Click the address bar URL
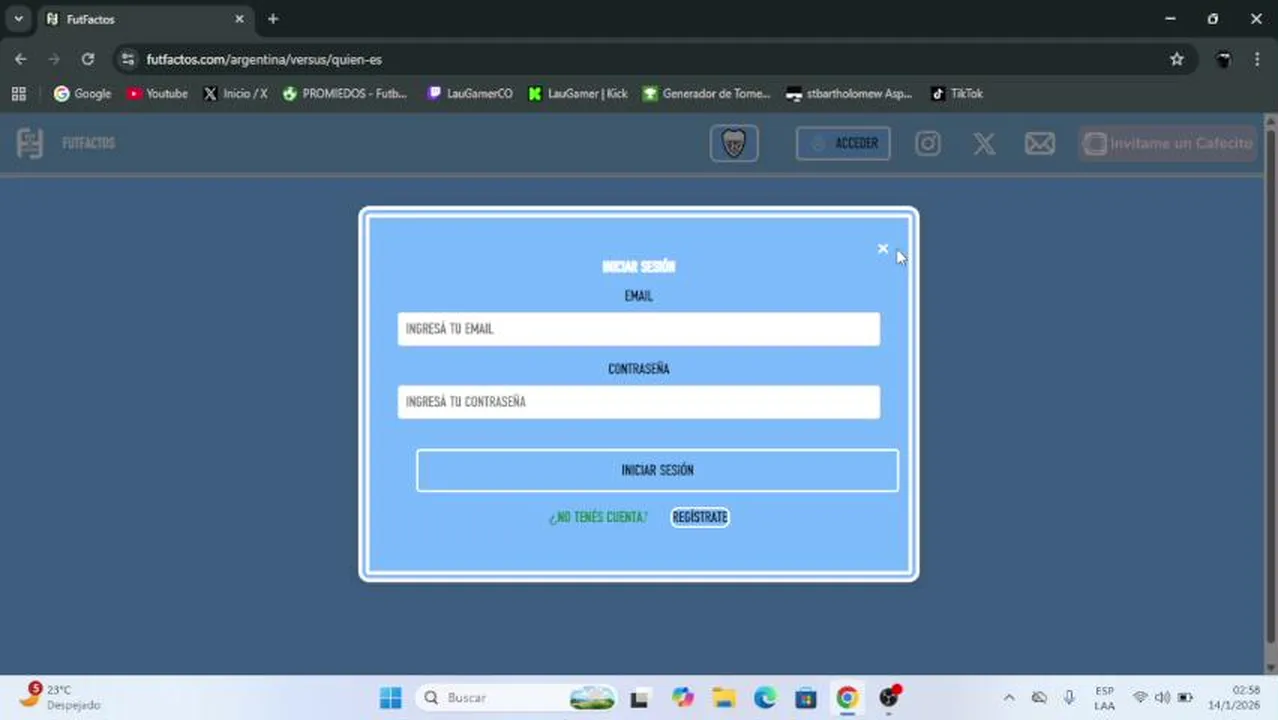 (264, 59)
